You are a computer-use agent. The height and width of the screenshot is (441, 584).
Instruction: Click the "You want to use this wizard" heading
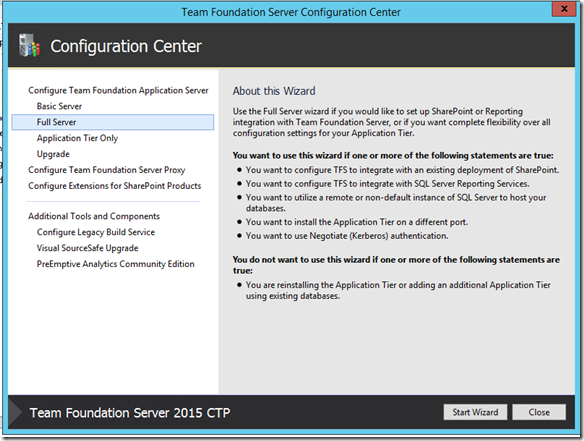pos(393,155)
